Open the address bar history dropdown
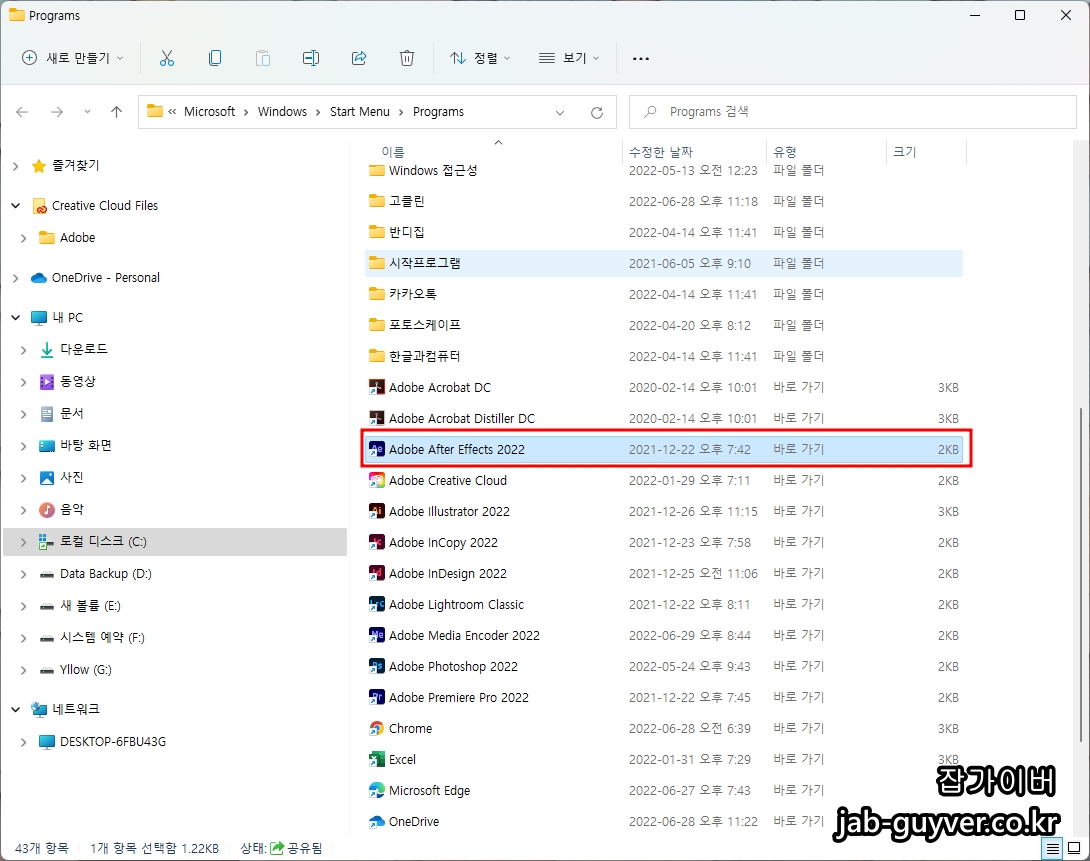1090x861 pixels. click(x=560, y=113)
